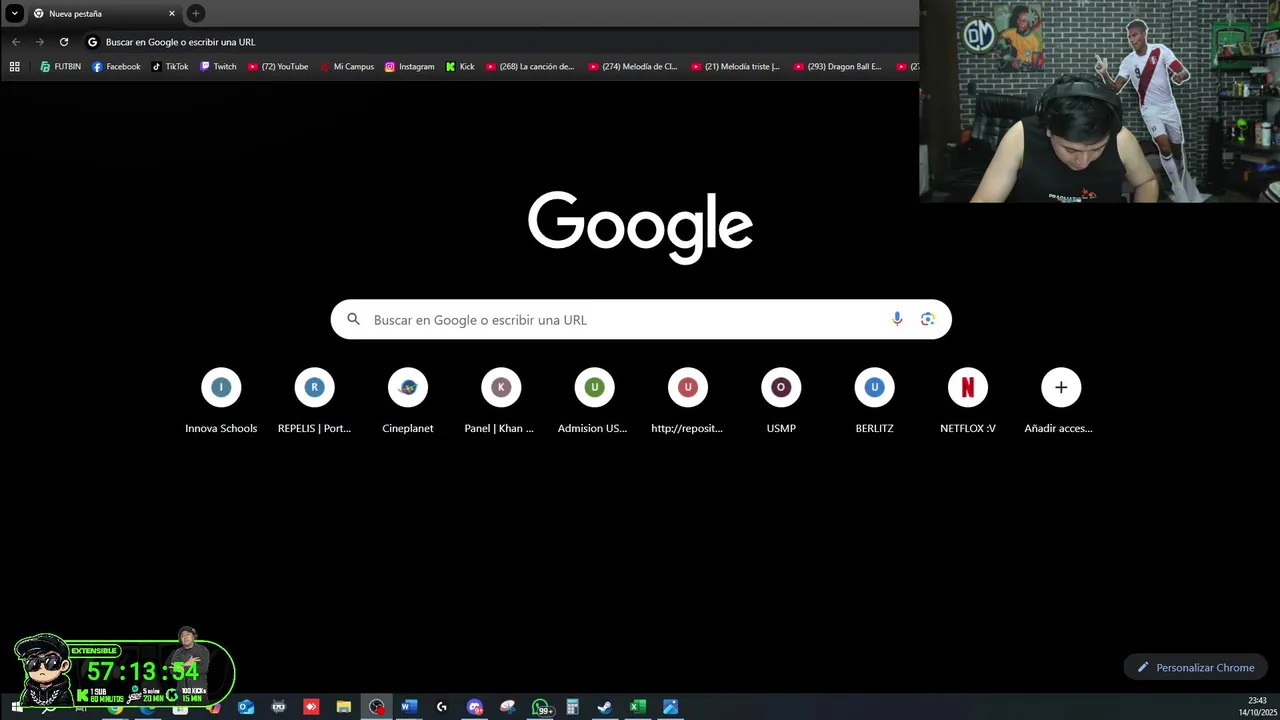Close the Nueva pestaña tab
This screenshot has width=1280, height=720.
(x=172, y=13)
